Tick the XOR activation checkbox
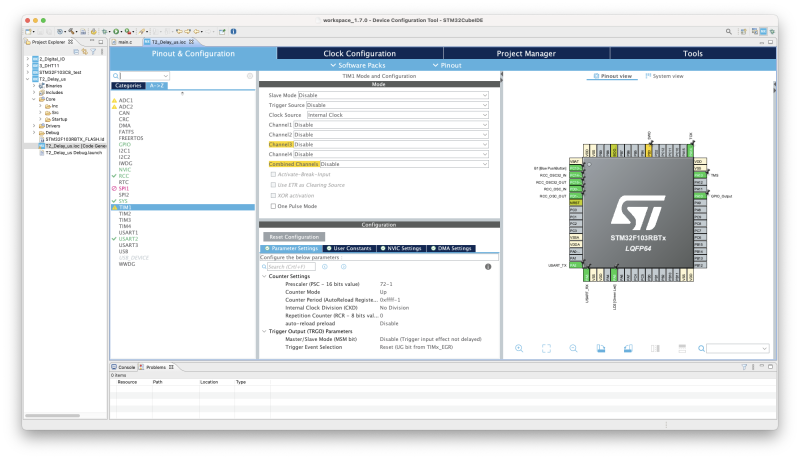This screenshot has height=459, width=800. click(x=273, y=195)
